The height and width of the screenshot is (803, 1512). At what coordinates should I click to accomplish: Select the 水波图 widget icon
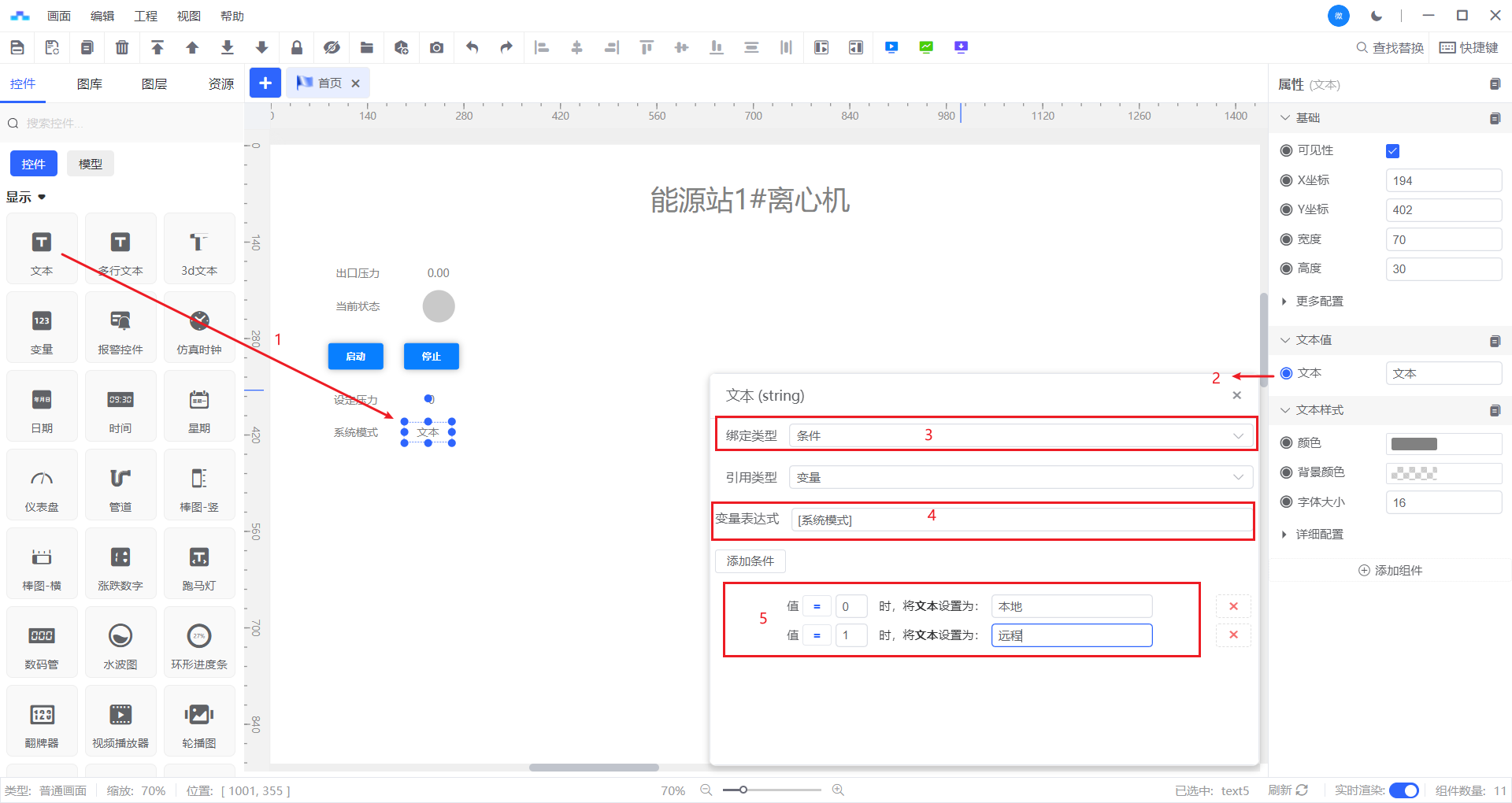pos(120,643)
